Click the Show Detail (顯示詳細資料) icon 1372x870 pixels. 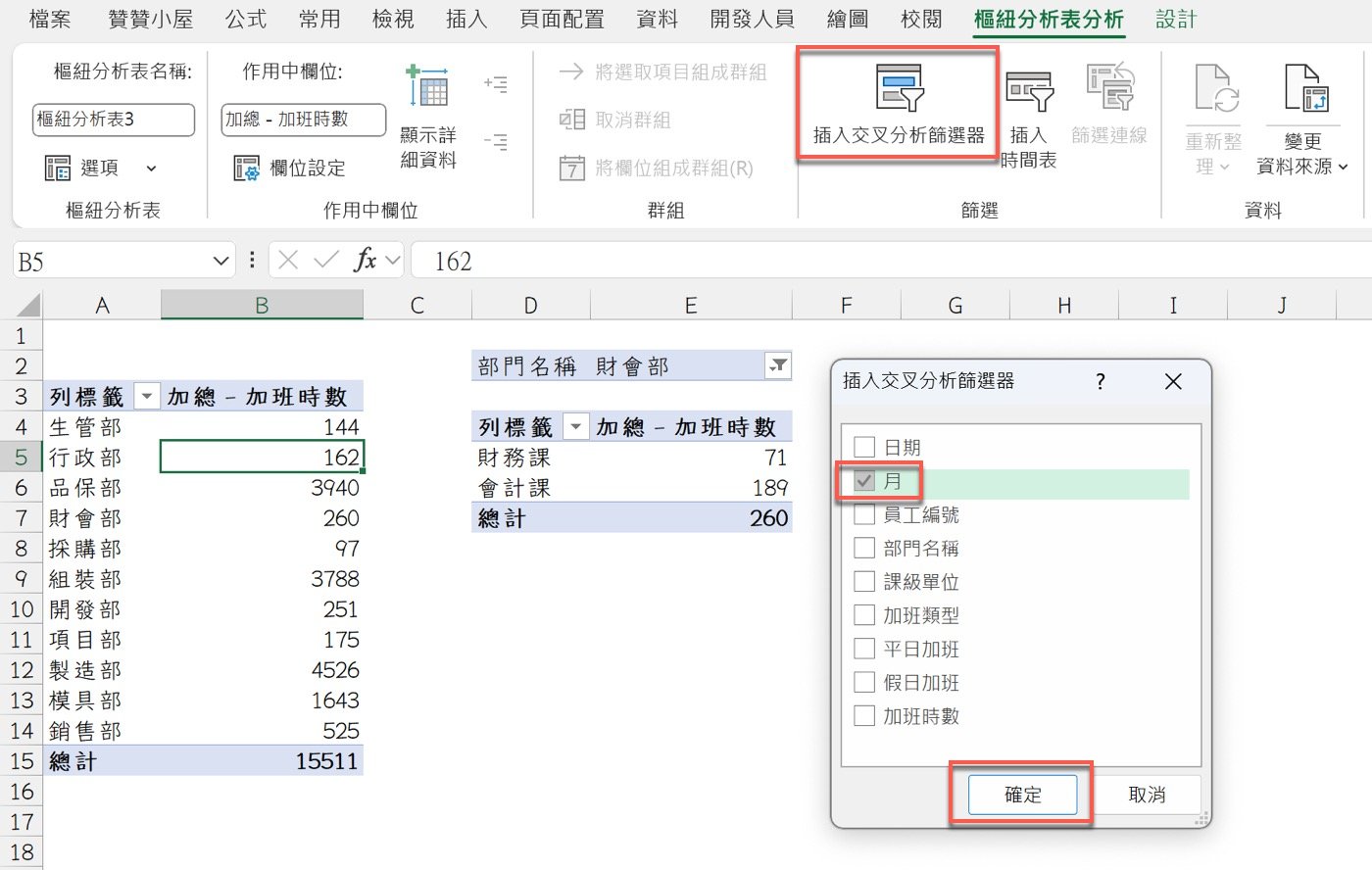pos(427,87)
